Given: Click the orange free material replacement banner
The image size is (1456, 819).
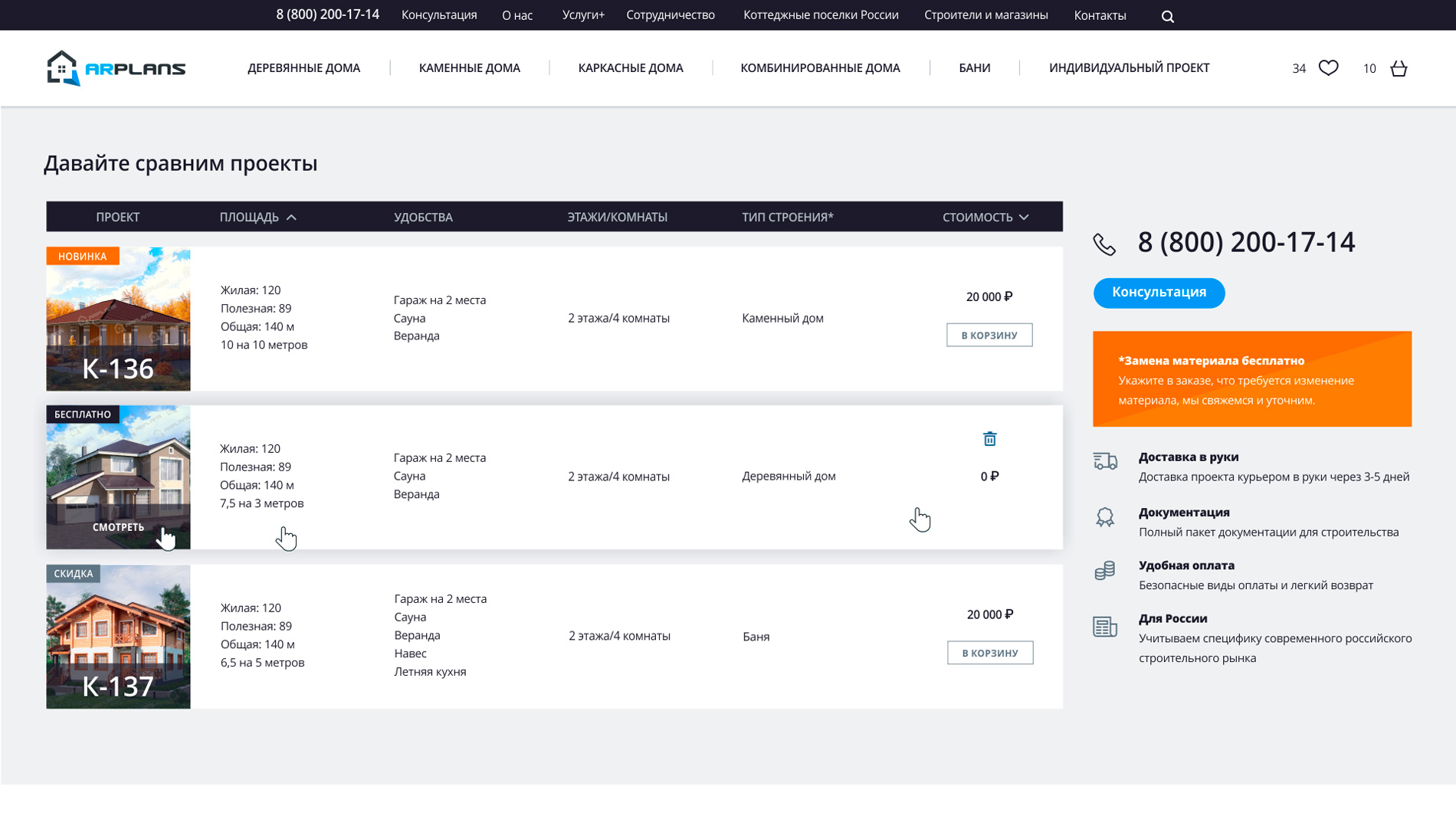Looking at the screenshot, I should (1251, 379).
